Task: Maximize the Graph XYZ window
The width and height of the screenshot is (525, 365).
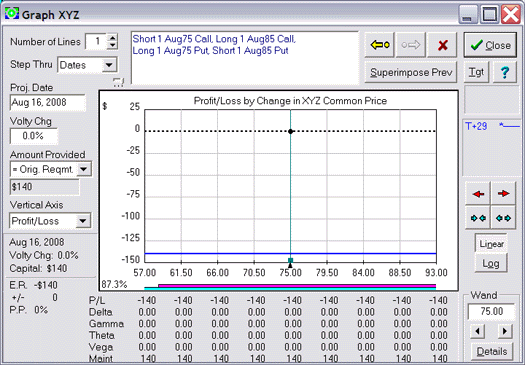Action: (x=490, y=14)
